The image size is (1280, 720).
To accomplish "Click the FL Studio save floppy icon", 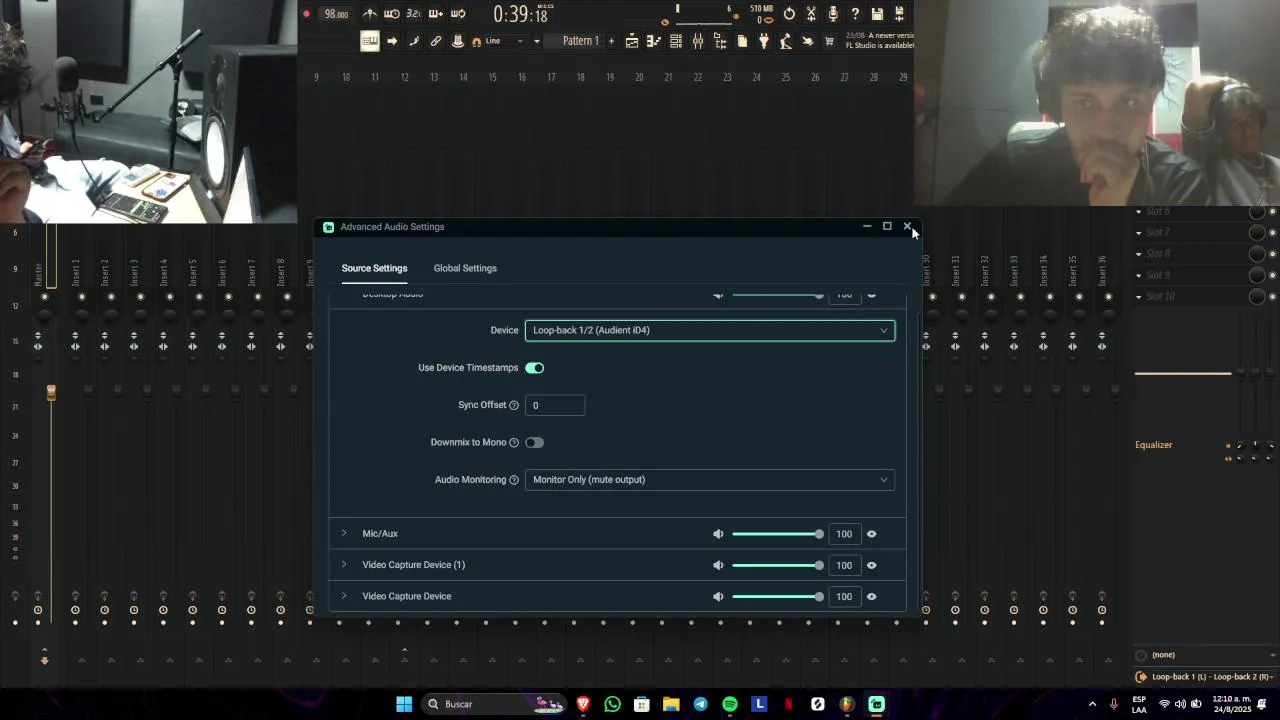I will (877, 14).
